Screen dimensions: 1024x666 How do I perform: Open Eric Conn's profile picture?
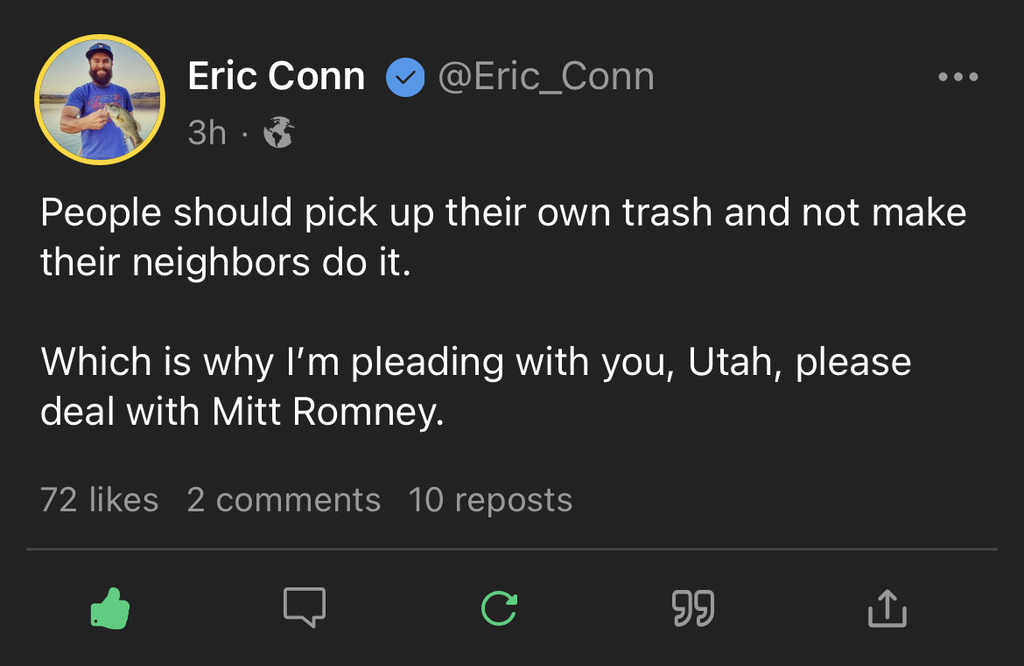click(99, 100)
